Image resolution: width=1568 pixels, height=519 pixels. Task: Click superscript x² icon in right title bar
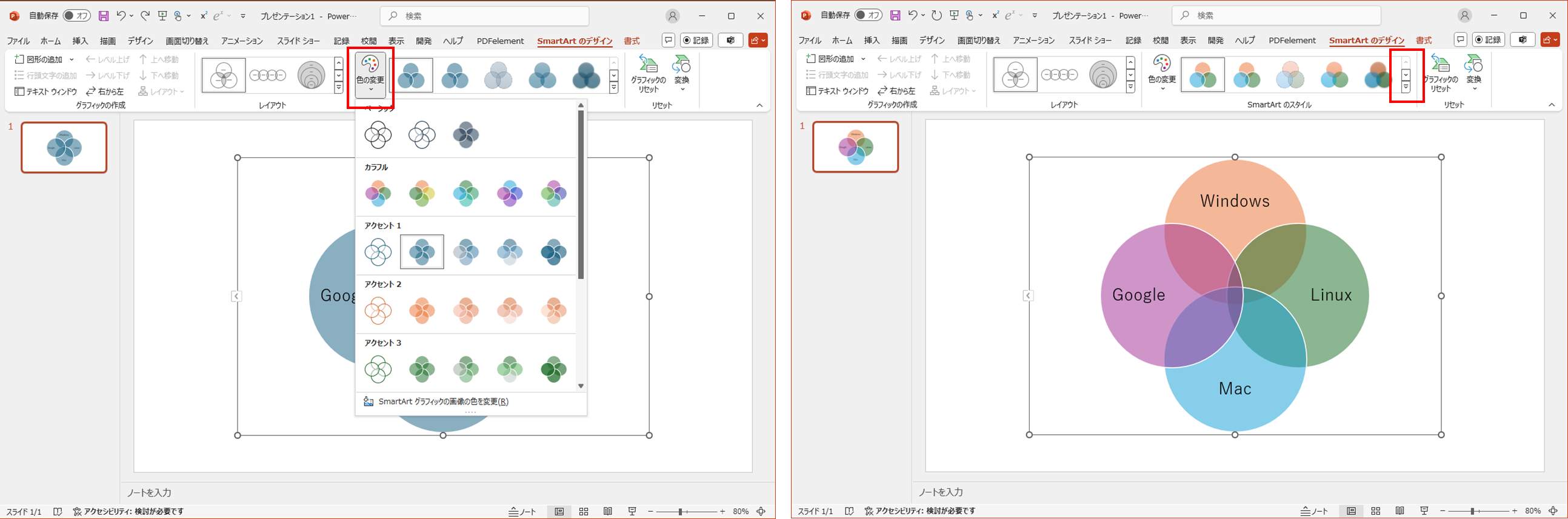coord(995,16)
